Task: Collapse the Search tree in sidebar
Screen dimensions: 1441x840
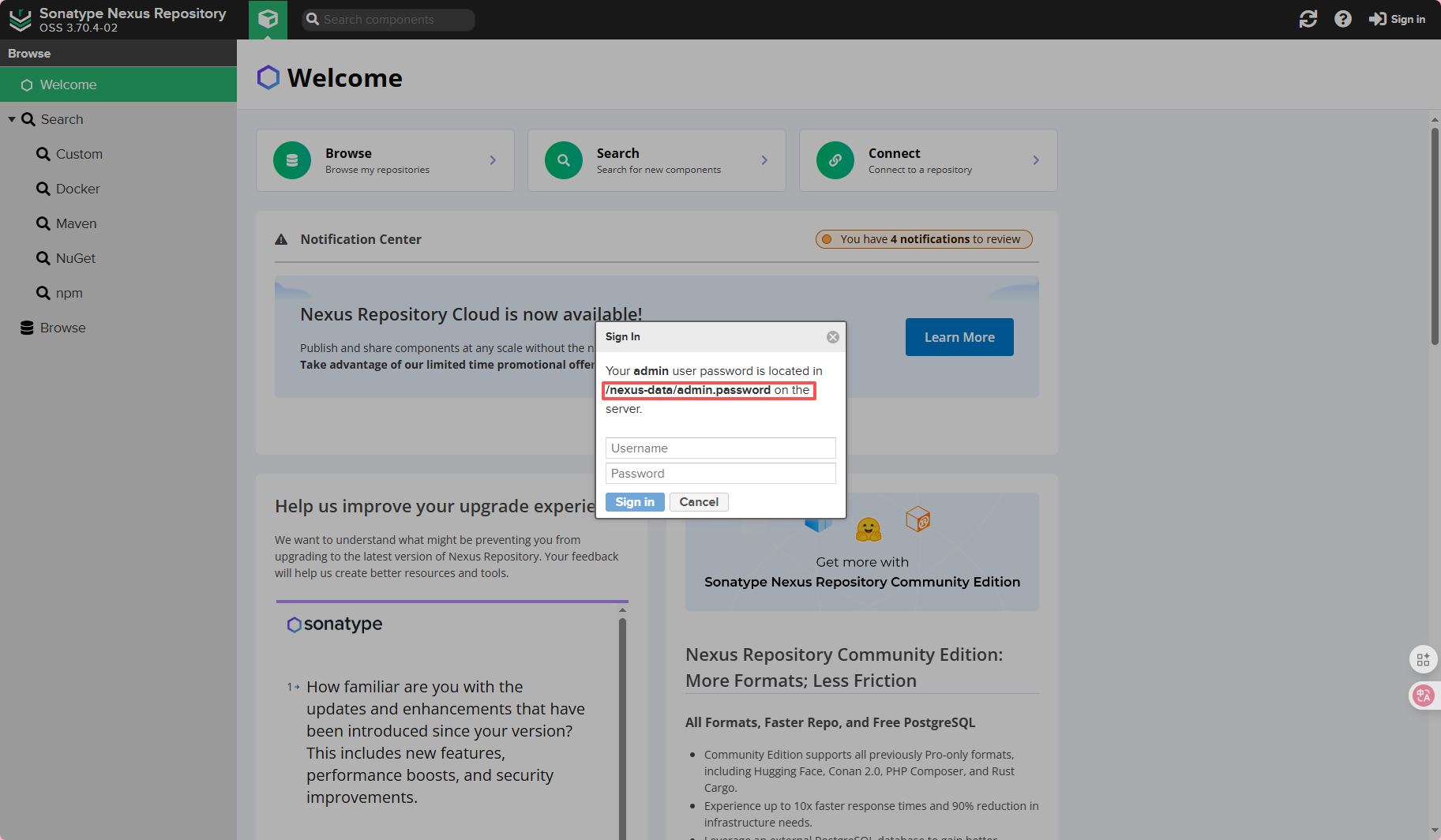Action: [x=12, y=120]
